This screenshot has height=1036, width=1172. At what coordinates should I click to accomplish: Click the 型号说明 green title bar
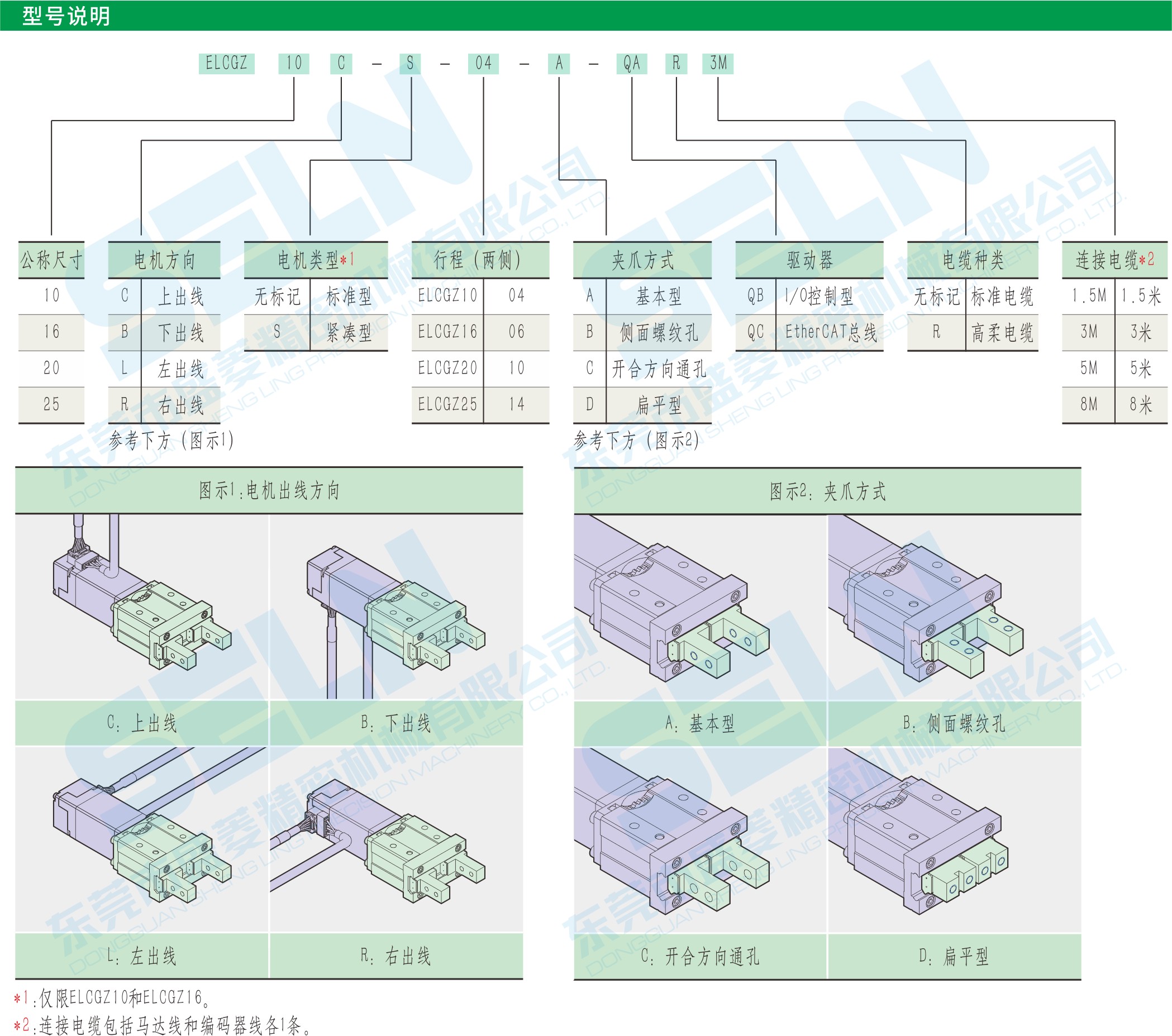pos(66,16)
